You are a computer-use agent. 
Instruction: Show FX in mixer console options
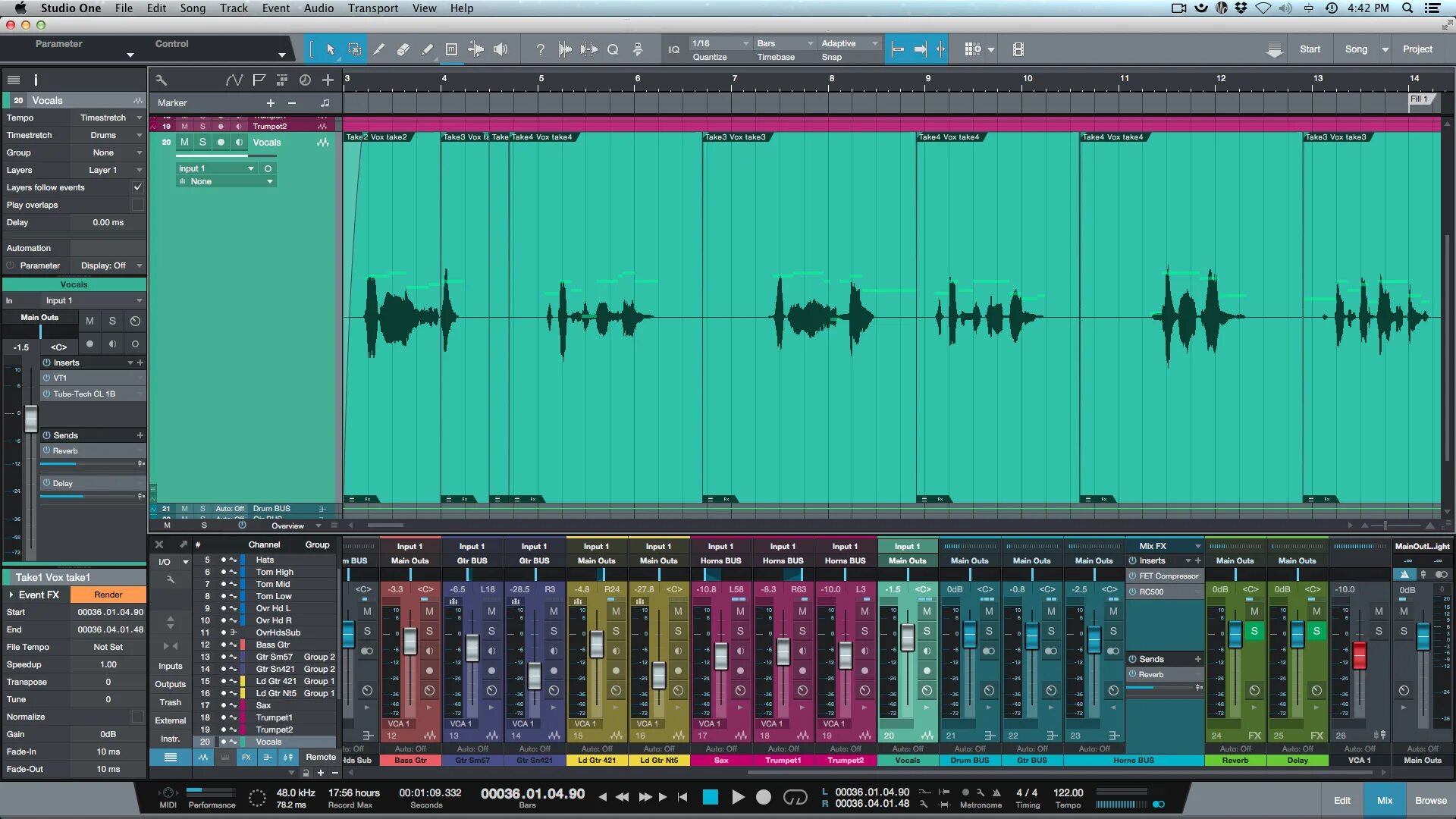coord(246,757)
